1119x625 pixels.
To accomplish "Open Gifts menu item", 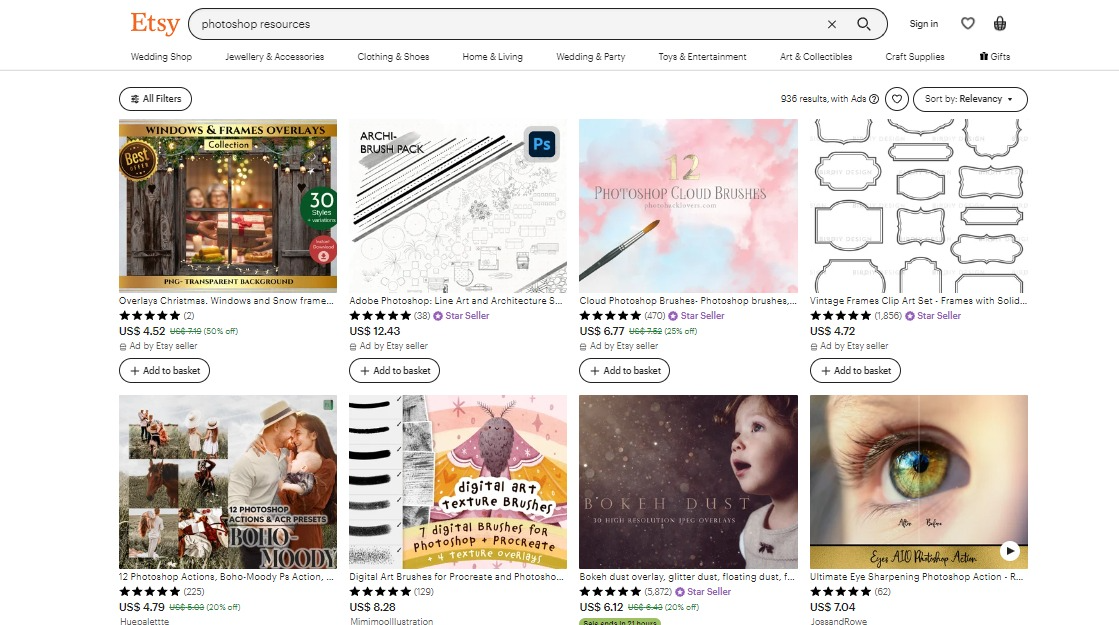I will pyautogui.click(x=995, y=56).
